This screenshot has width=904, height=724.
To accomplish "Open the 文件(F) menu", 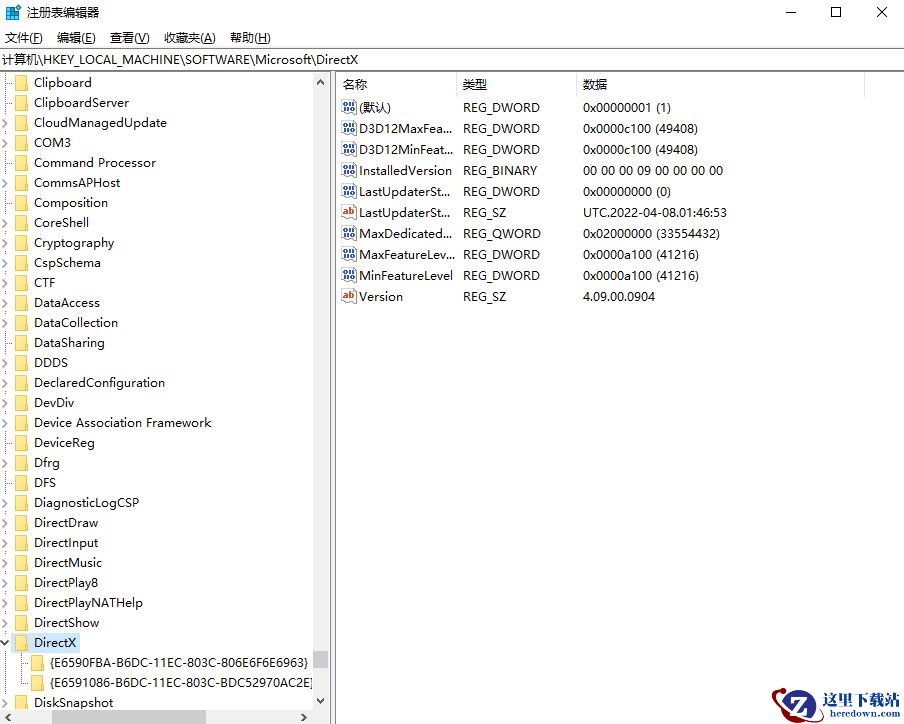I will coord(24,38).
